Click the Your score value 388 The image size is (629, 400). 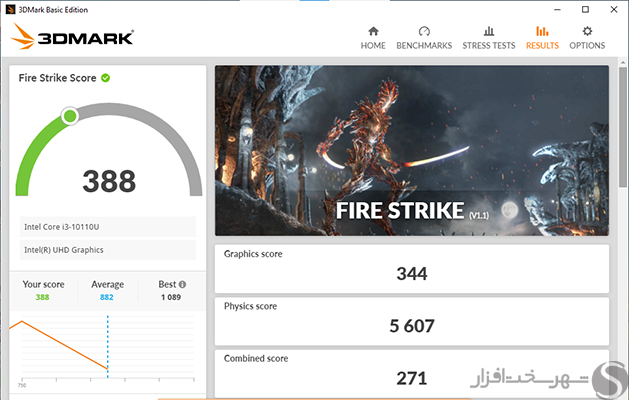[x=42, y=297]
